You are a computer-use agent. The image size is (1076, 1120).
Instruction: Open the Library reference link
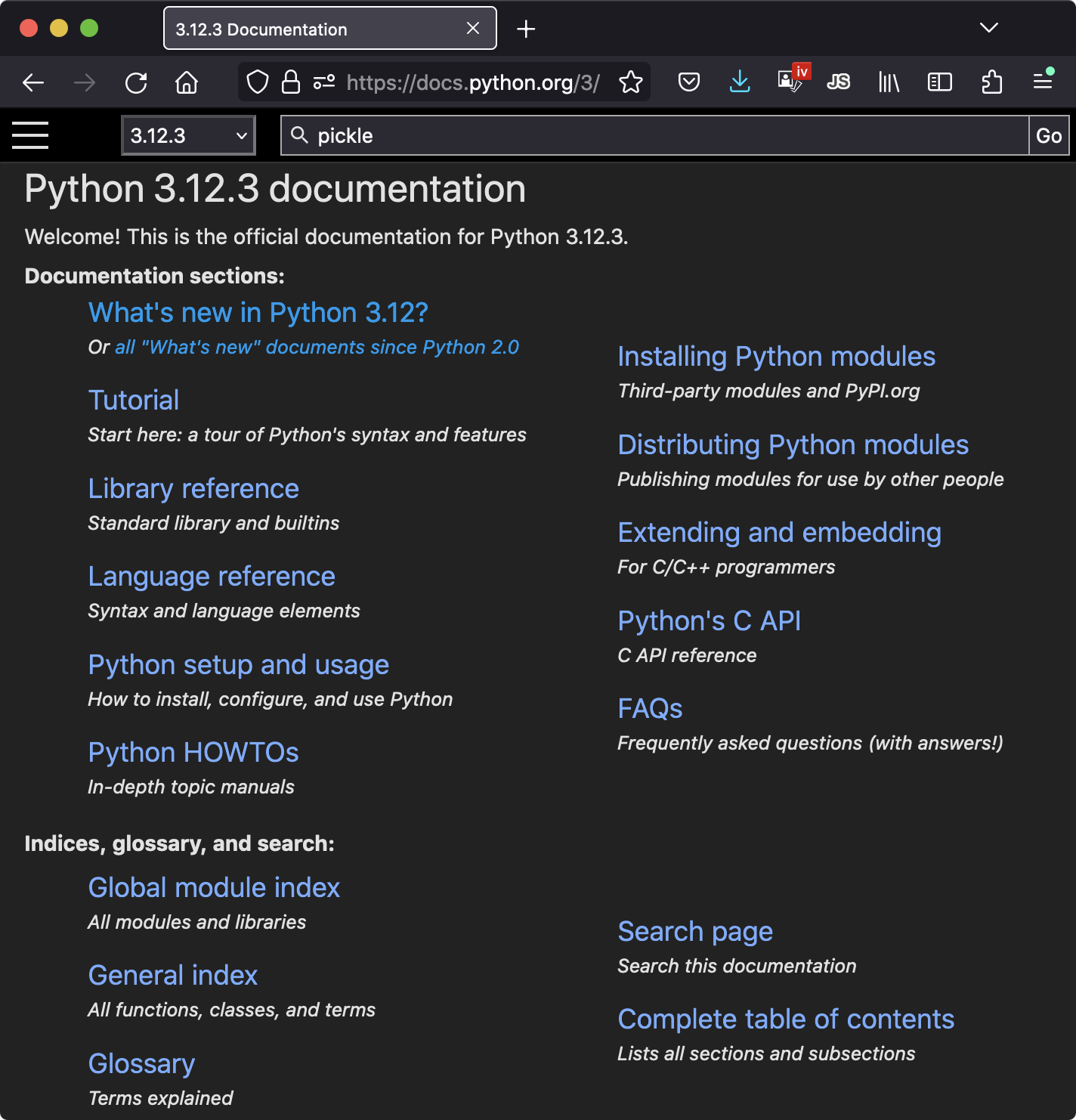pyautogui.click(x=193, y=489)
